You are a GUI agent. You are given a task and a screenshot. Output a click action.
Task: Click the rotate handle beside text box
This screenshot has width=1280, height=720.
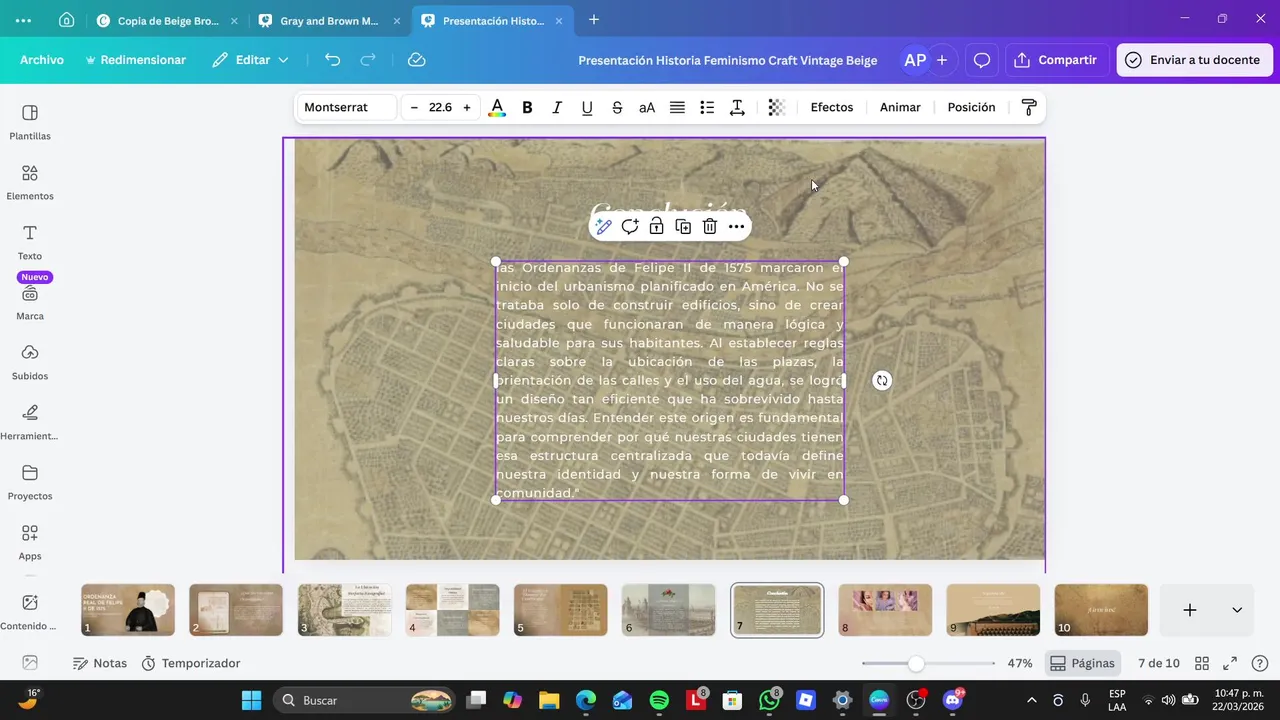coord(881,380)
